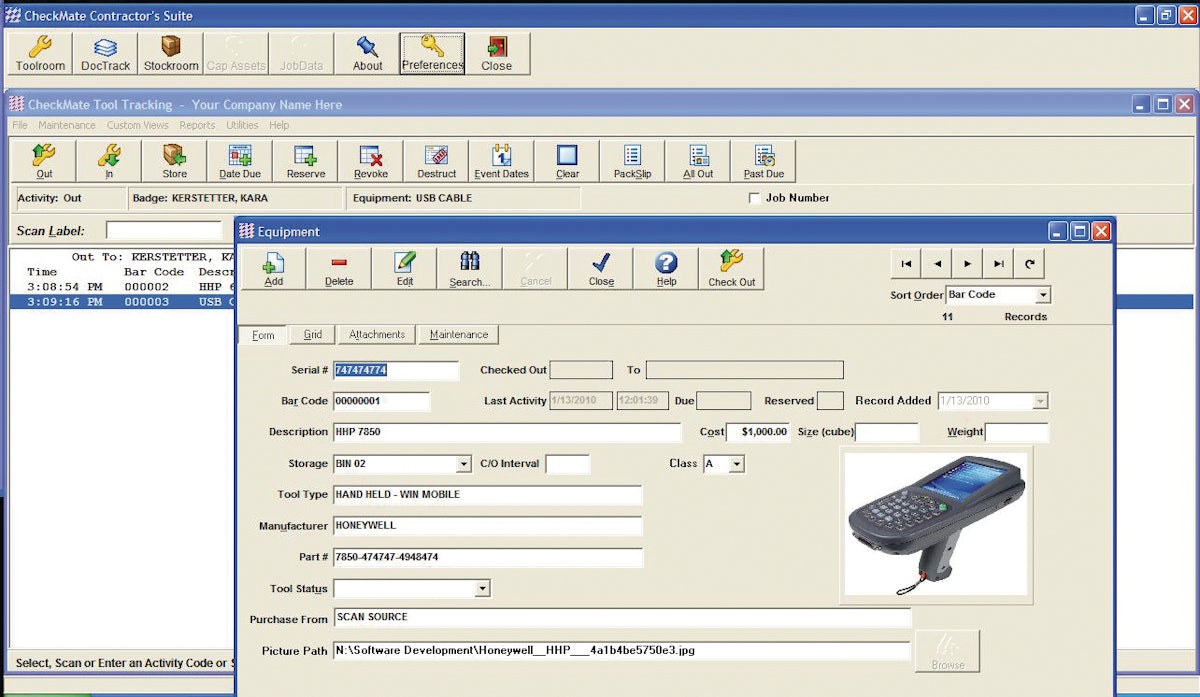Expand the Storage BIN 02 dropdown
This screenshot has width=1200, height=697.
click(462, 463)
